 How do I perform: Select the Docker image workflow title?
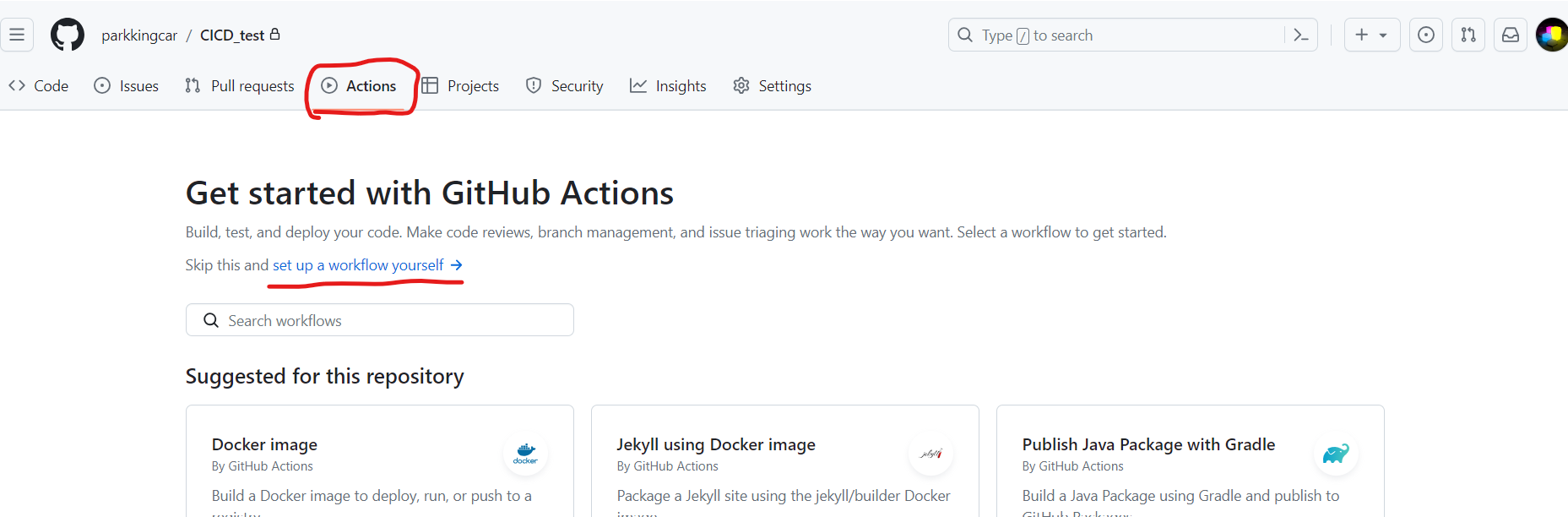point(264,444)
